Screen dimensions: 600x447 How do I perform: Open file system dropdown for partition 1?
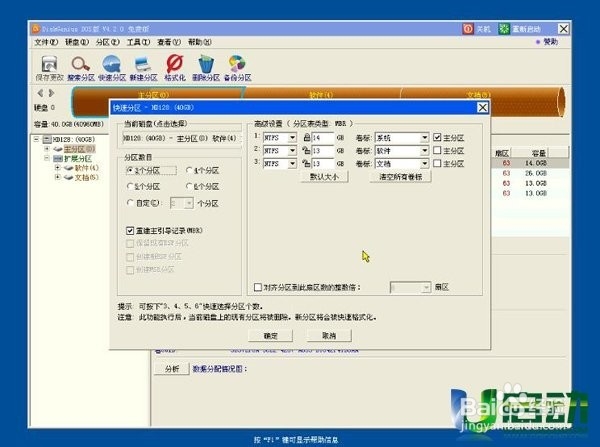click(x=292, y=138)
